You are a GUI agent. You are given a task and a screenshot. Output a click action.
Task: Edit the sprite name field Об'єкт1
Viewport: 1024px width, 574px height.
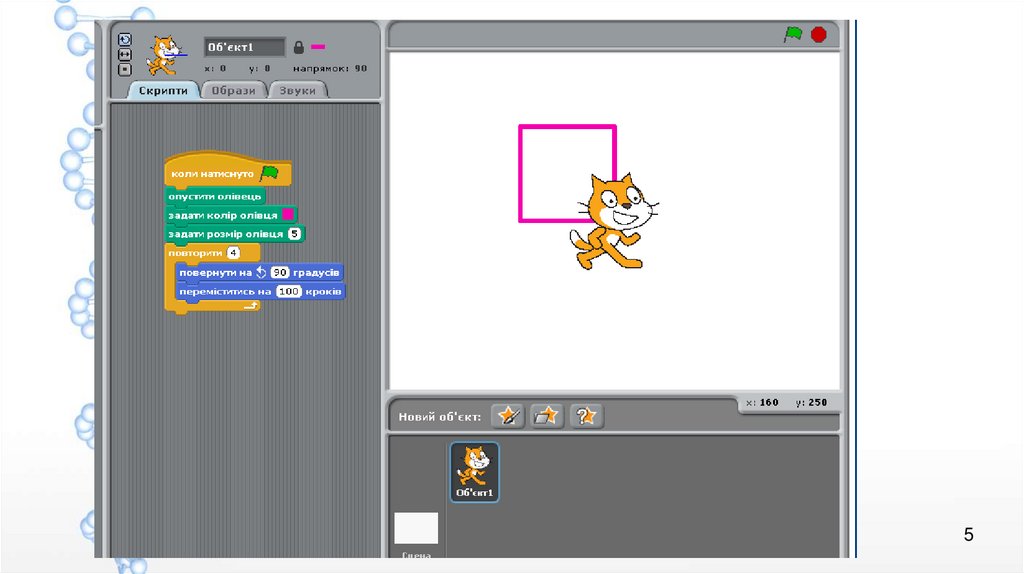244,47
